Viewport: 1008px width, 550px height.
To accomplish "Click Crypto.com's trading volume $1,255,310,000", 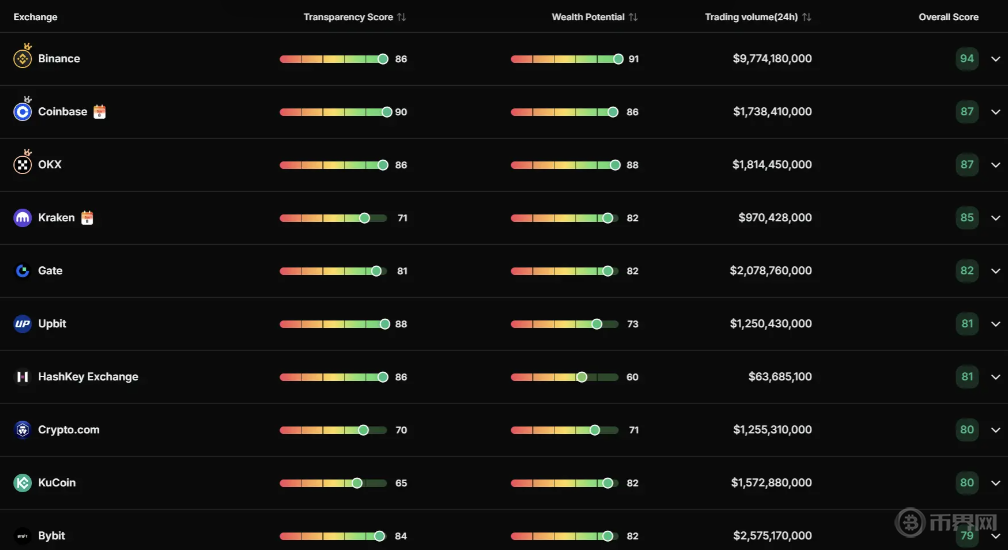I will pyautogui.click(x=772, y=430).
